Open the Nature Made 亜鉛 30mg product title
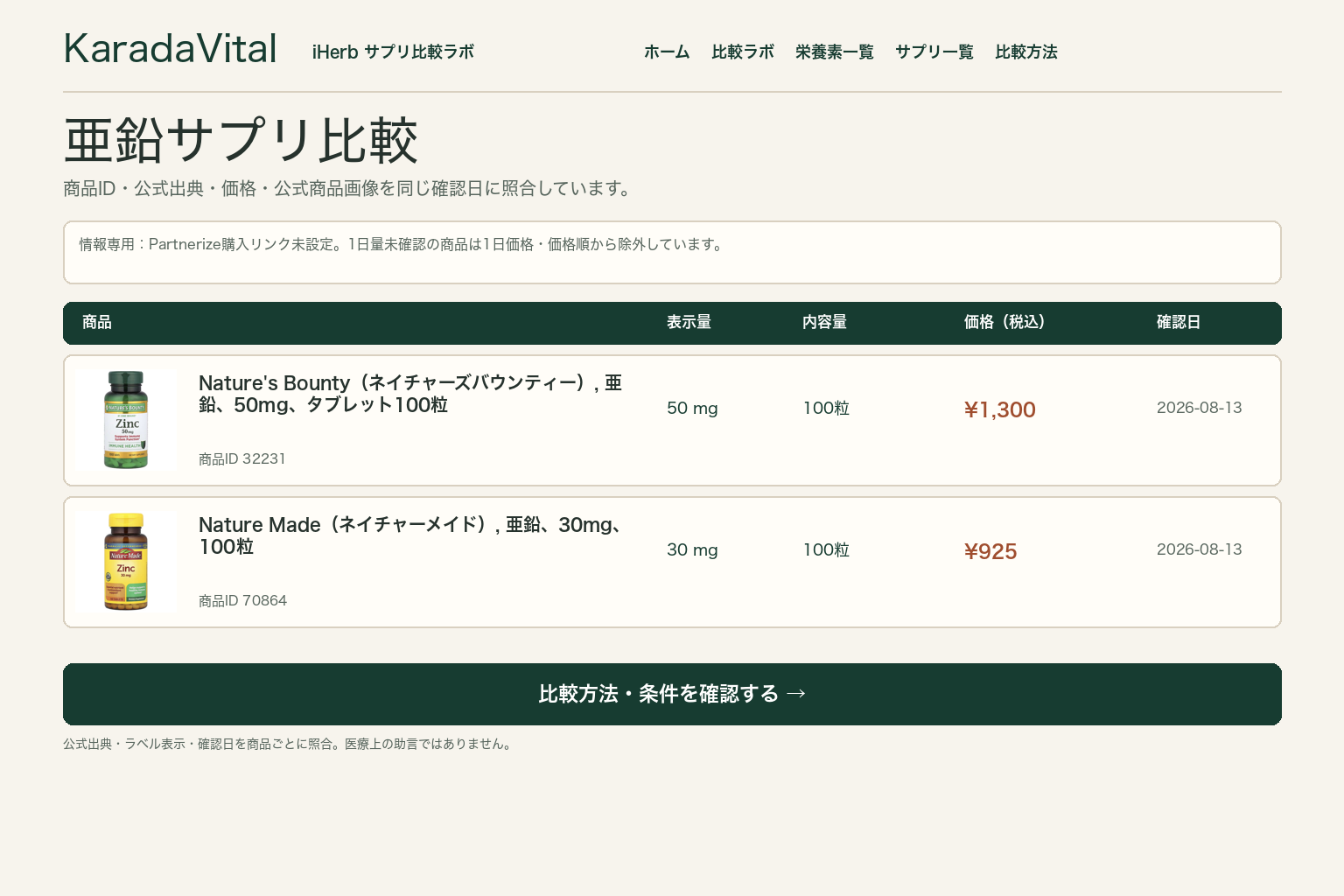Screen dimensions: 1344x896 (x=410, y=535)
